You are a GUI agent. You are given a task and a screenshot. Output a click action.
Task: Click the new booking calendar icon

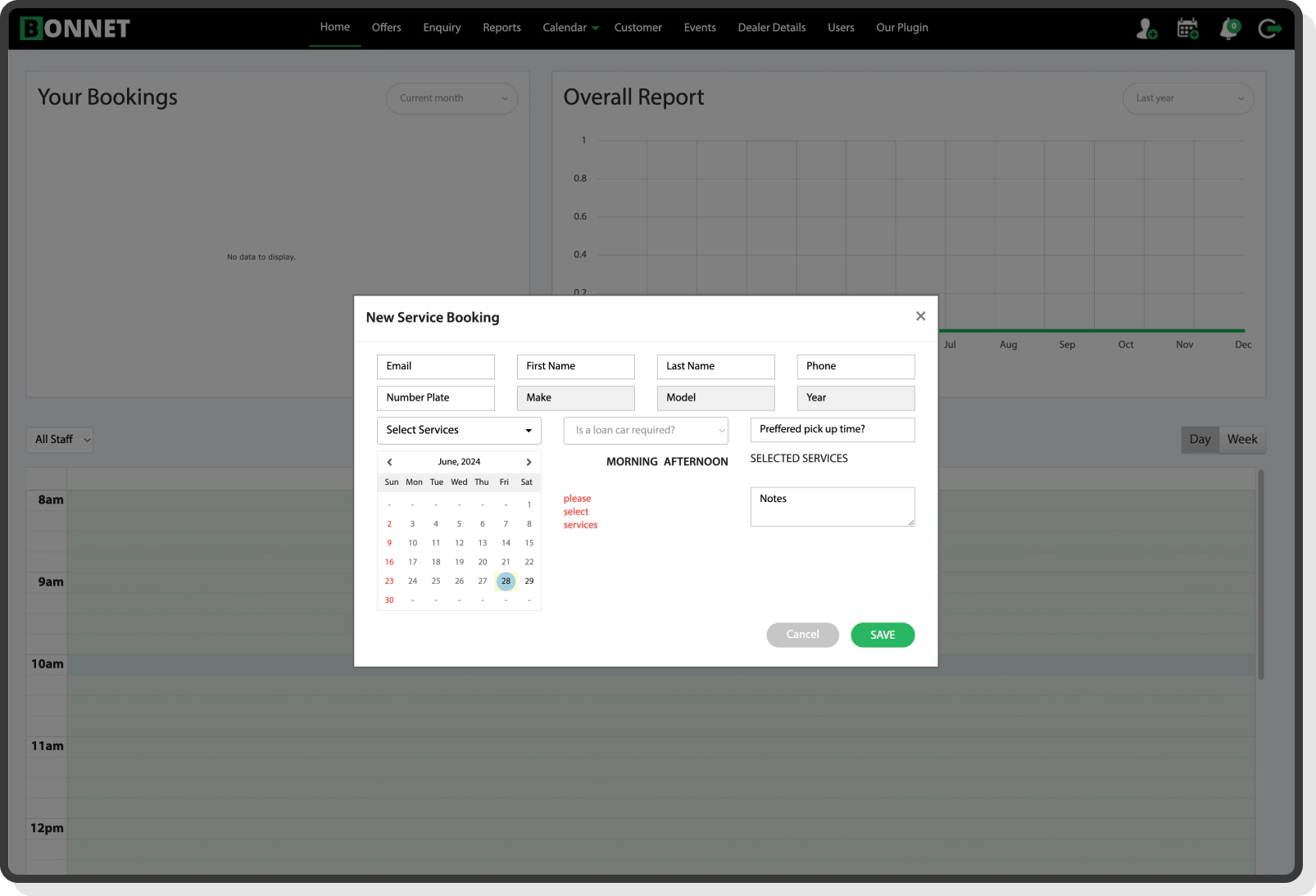tap(1187, 29)
